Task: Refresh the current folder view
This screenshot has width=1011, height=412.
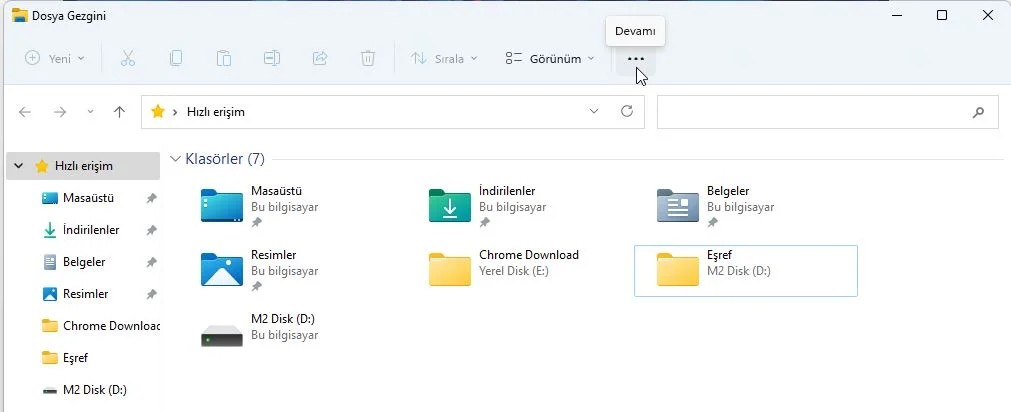Action: point(627,112)
